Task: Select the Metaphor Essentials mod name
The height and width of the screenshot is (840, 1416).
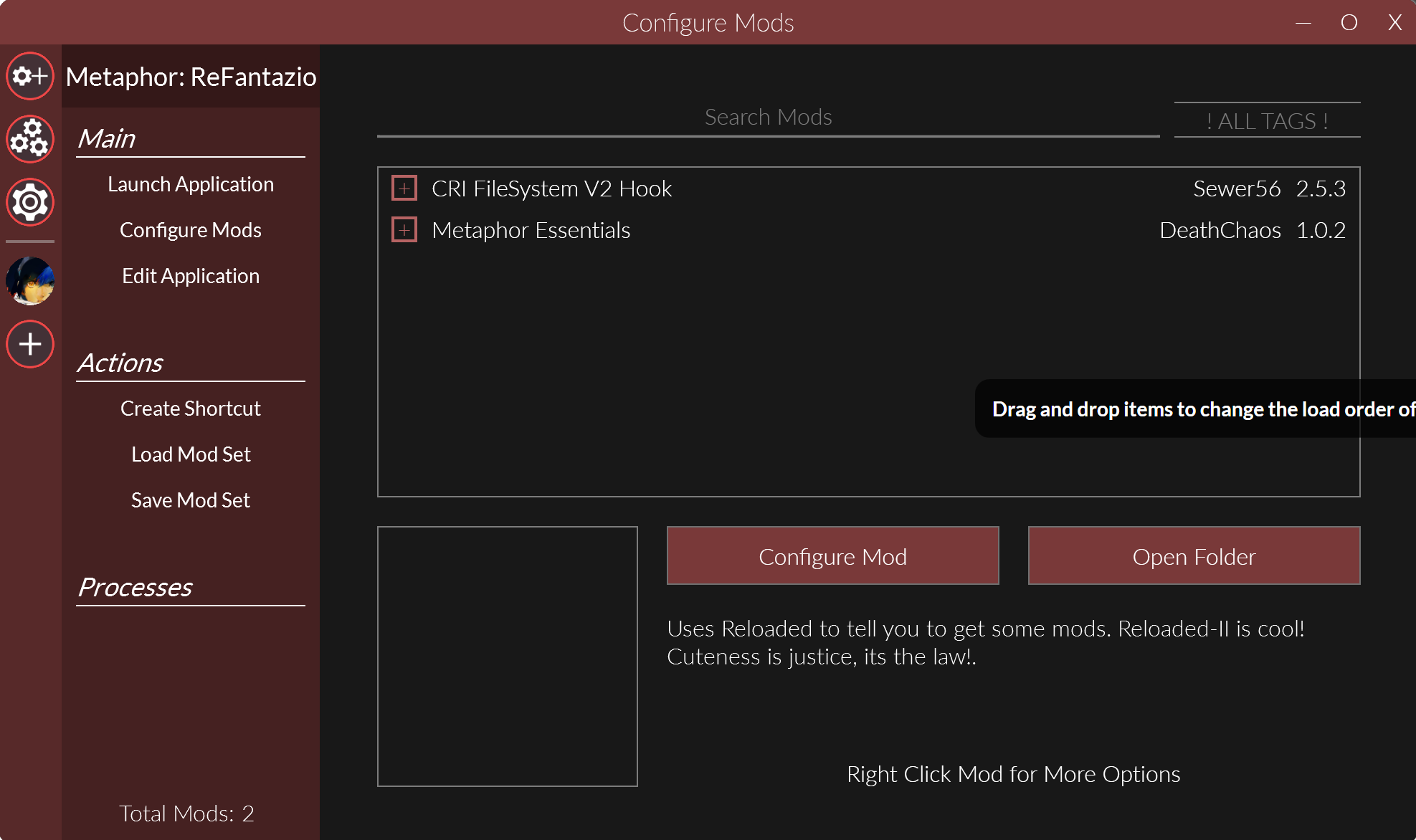Action: pos(531,230)
